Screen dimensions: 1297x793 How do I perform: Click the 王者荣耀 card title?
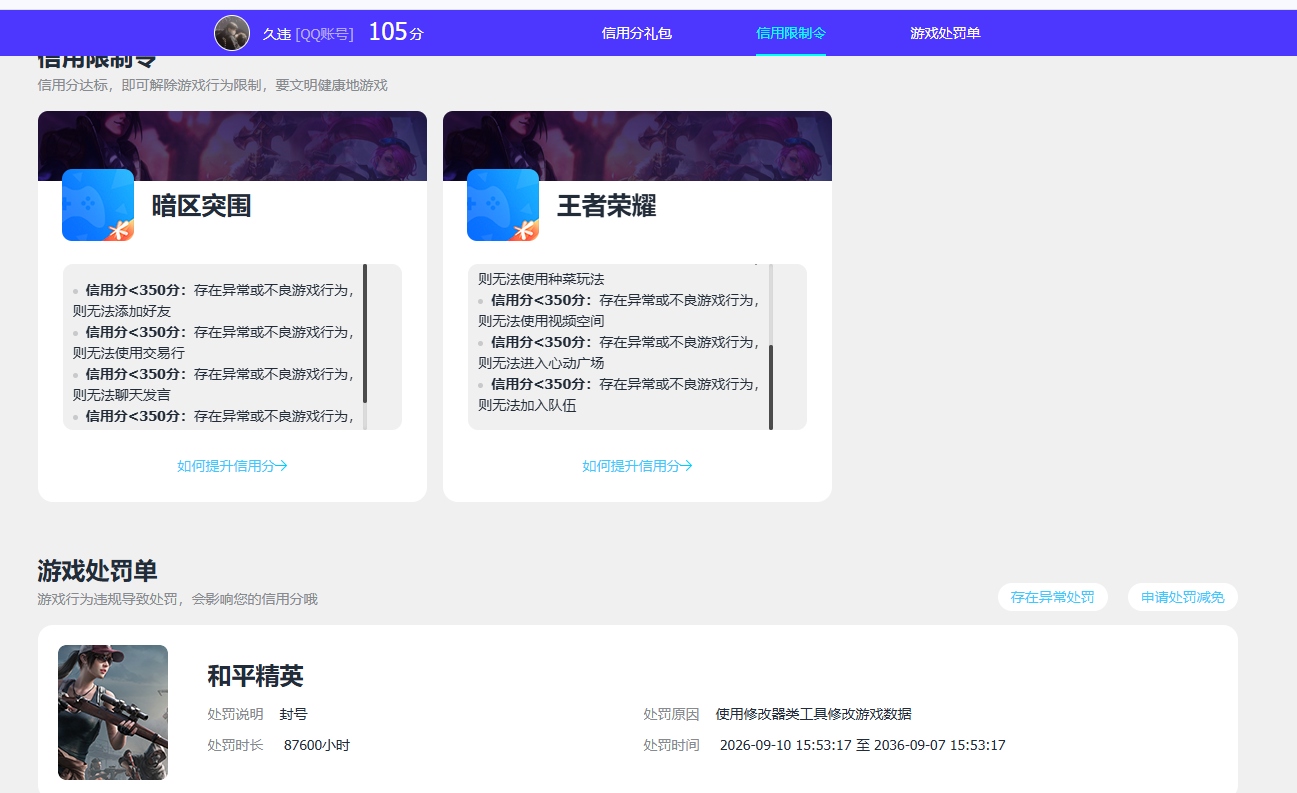click(x=606, y=206)
